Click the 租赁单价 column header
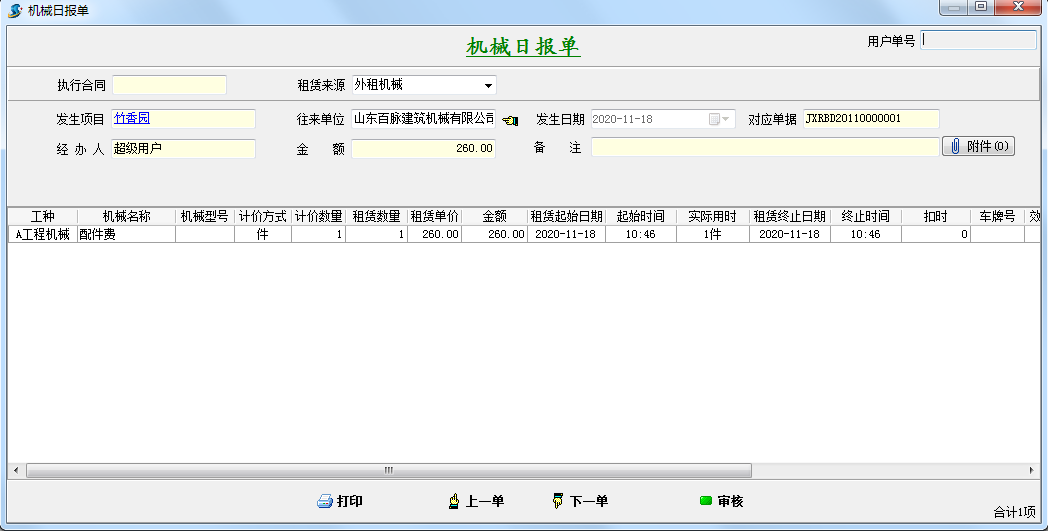 click(434, 216)
